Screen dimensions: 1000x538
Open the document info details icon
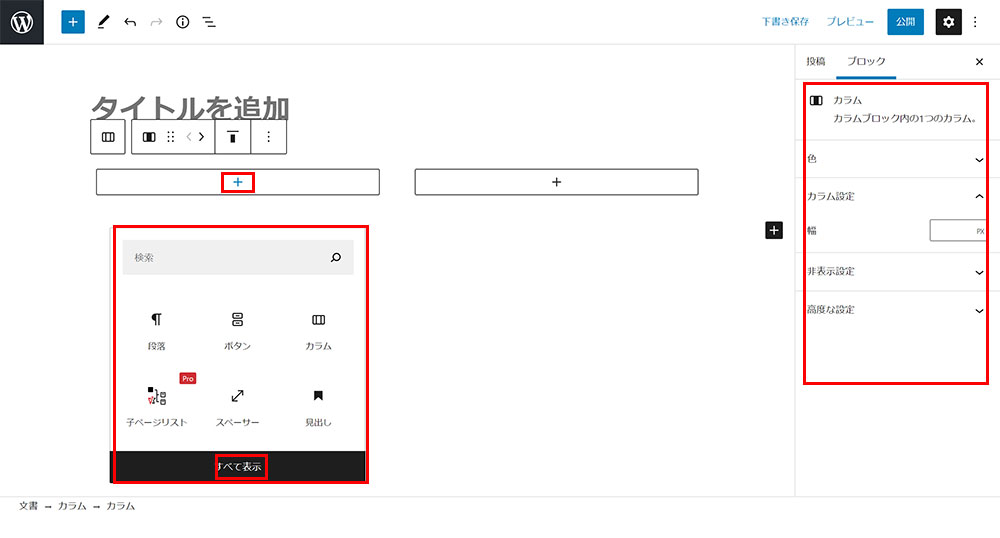182,22
